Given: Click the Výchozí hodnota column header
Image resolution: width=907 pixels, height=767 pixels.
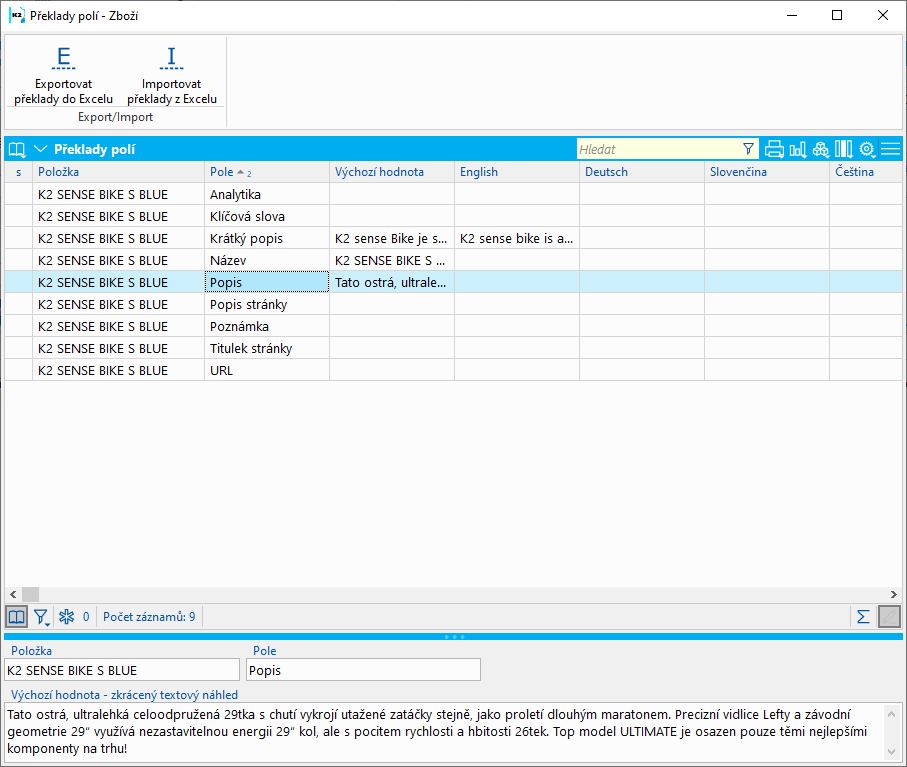Looking at the screenshot, I should (392, 172).
